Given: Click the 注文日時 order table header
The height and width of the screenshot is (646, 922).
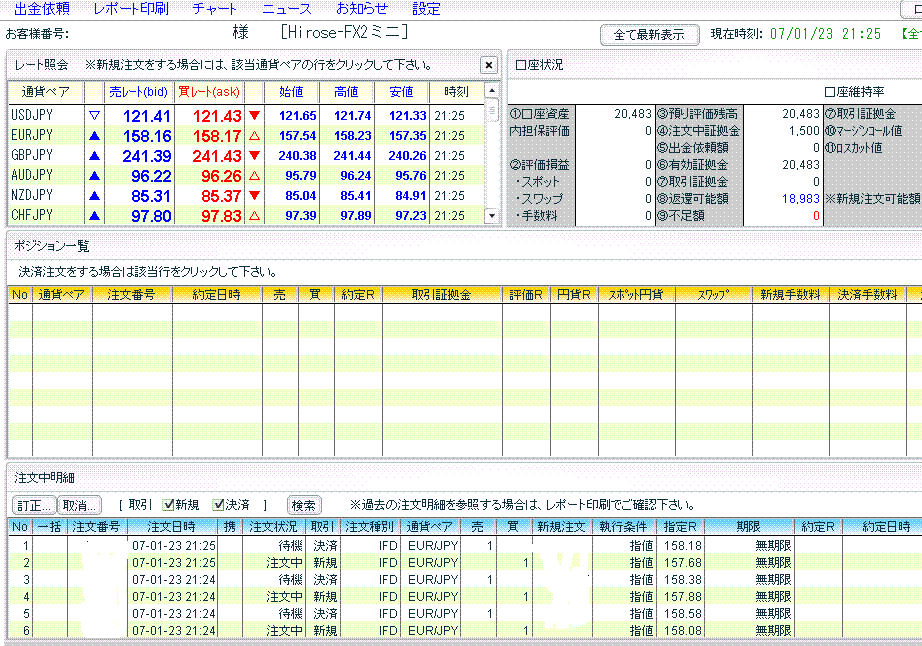Looking at the screenshot, I should [x=172, y=527].
